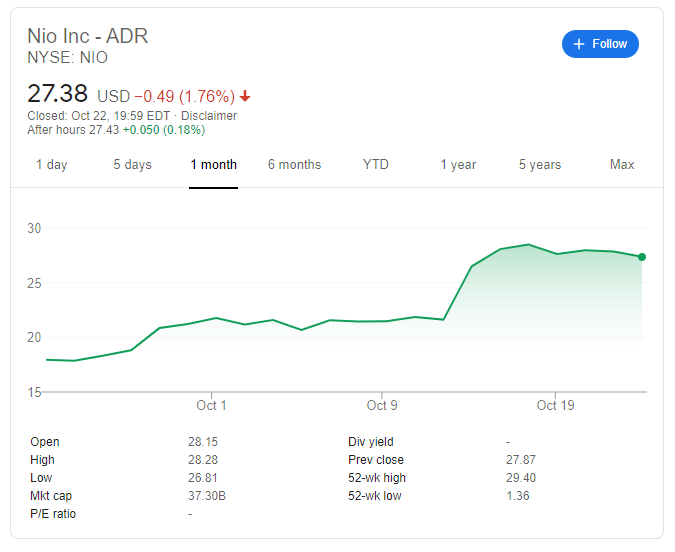Click the P/E ratio label
Image resolution: width=675 pixels, height=552 pixels.
53,514
